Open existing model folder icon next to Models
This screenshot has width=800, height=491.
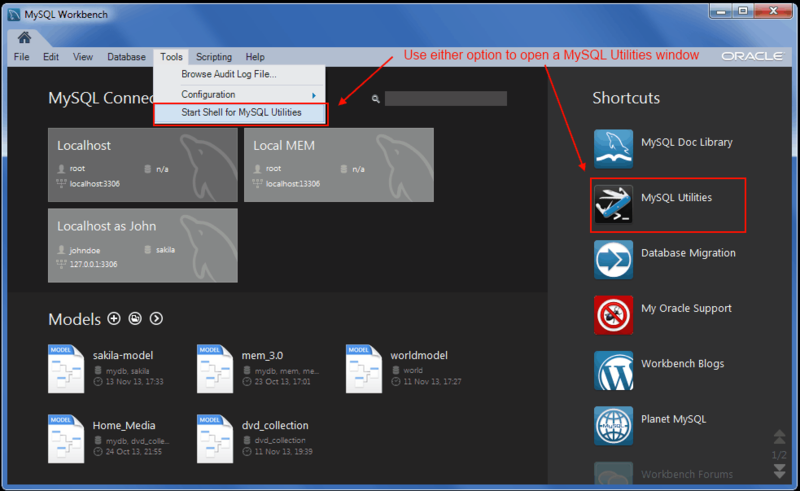(135, 318)
